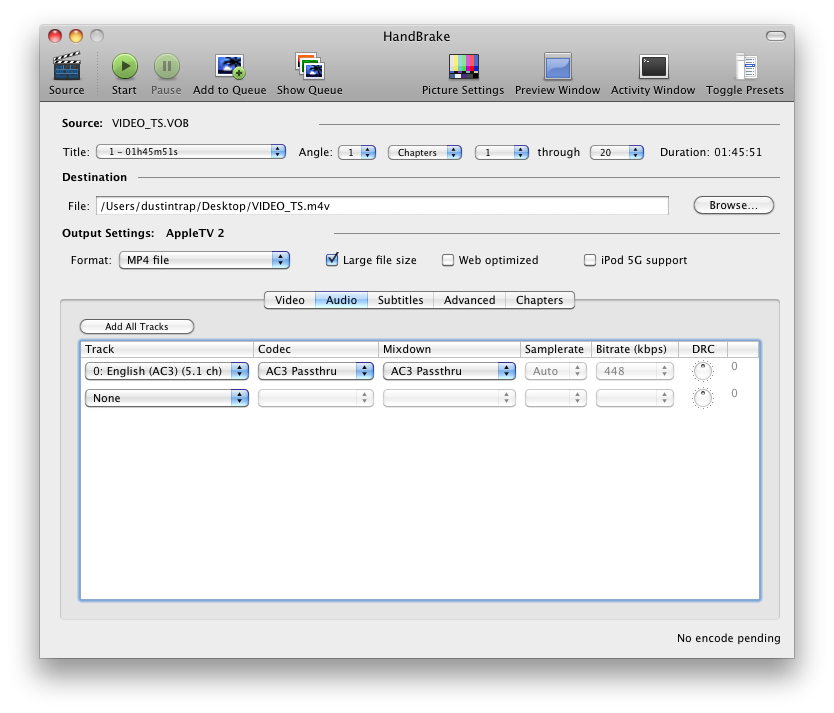834x713 pixels.
Task: Open the Samplerate dropdown showing Auto
Action: coord(556,371)
